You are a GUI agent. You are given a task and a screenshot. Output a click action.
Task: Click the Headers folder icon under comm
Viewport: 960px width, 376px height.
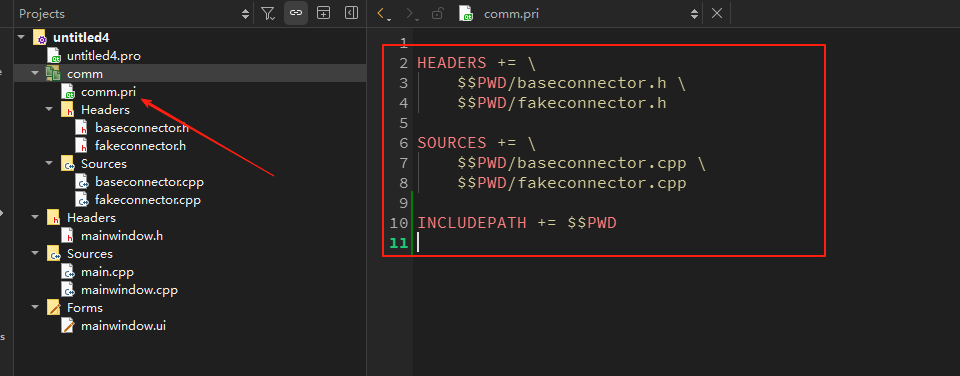pos(68,110)
